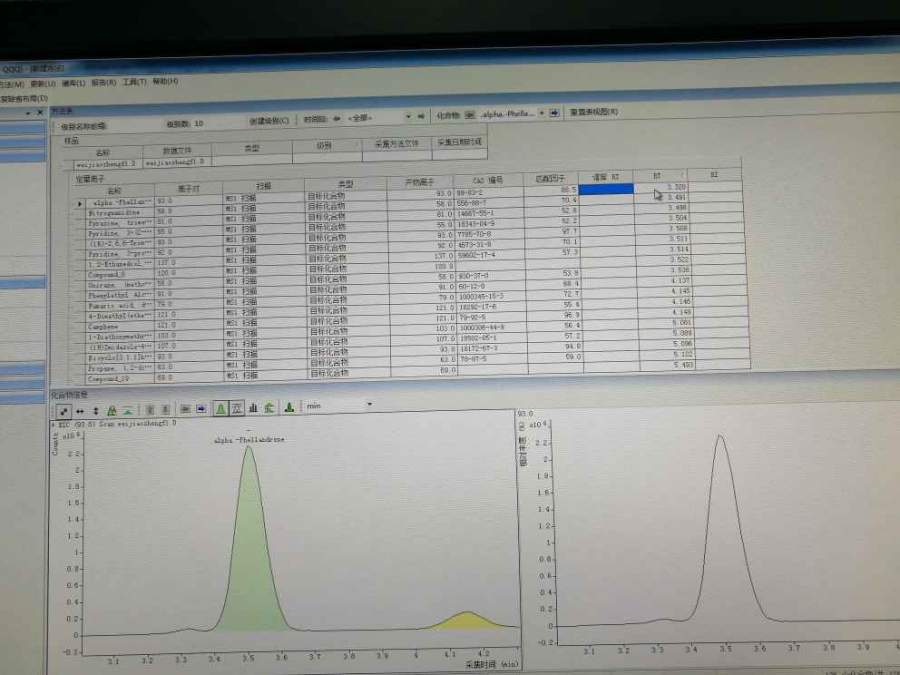
Task: Click the autoscale icon in chromatogram toolbar
Action: (x=64, y=411)
